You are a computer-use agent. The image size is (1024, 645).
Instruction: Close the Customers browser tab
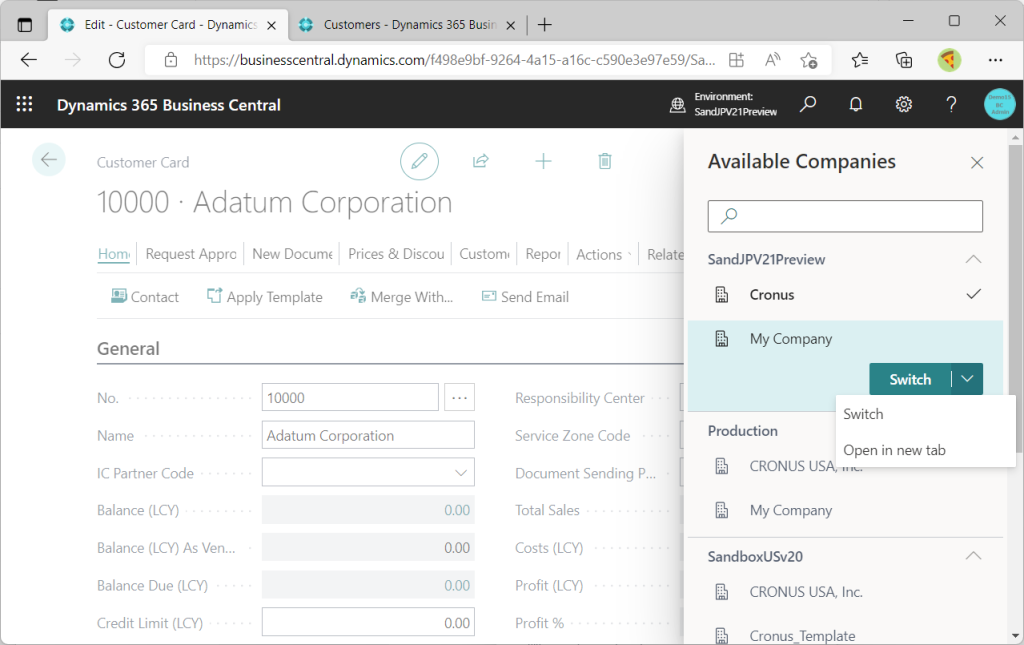[x=511, y=25]
